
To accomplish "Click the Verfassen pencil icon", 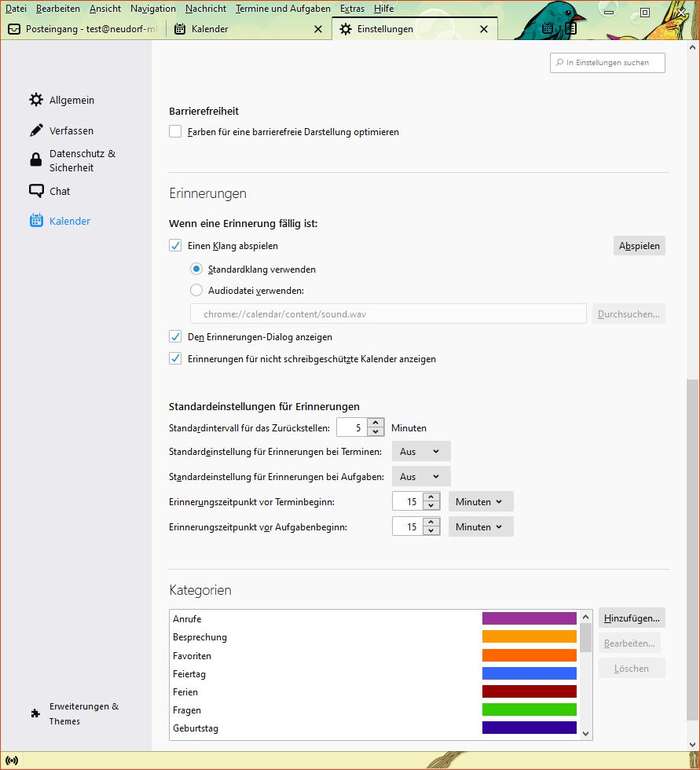I will pyautogui.click(x=36, y=131).
